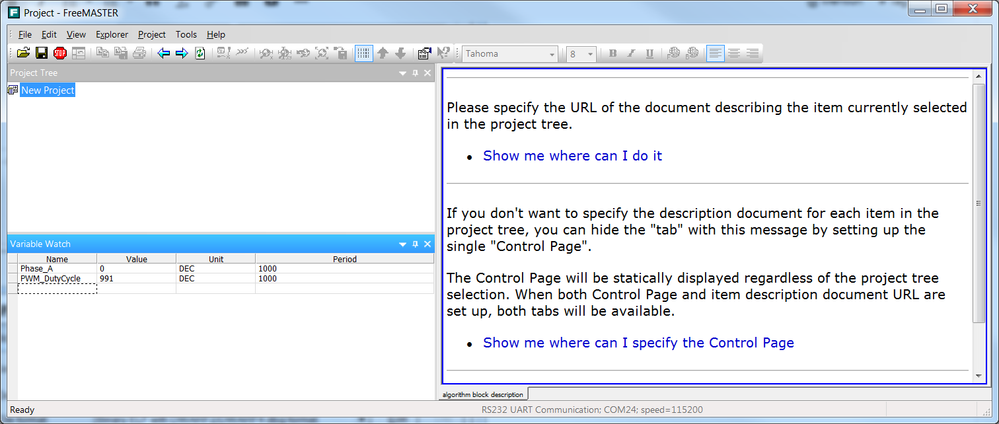Select the PWM_DutyCycle variable name

click(50, 279)
